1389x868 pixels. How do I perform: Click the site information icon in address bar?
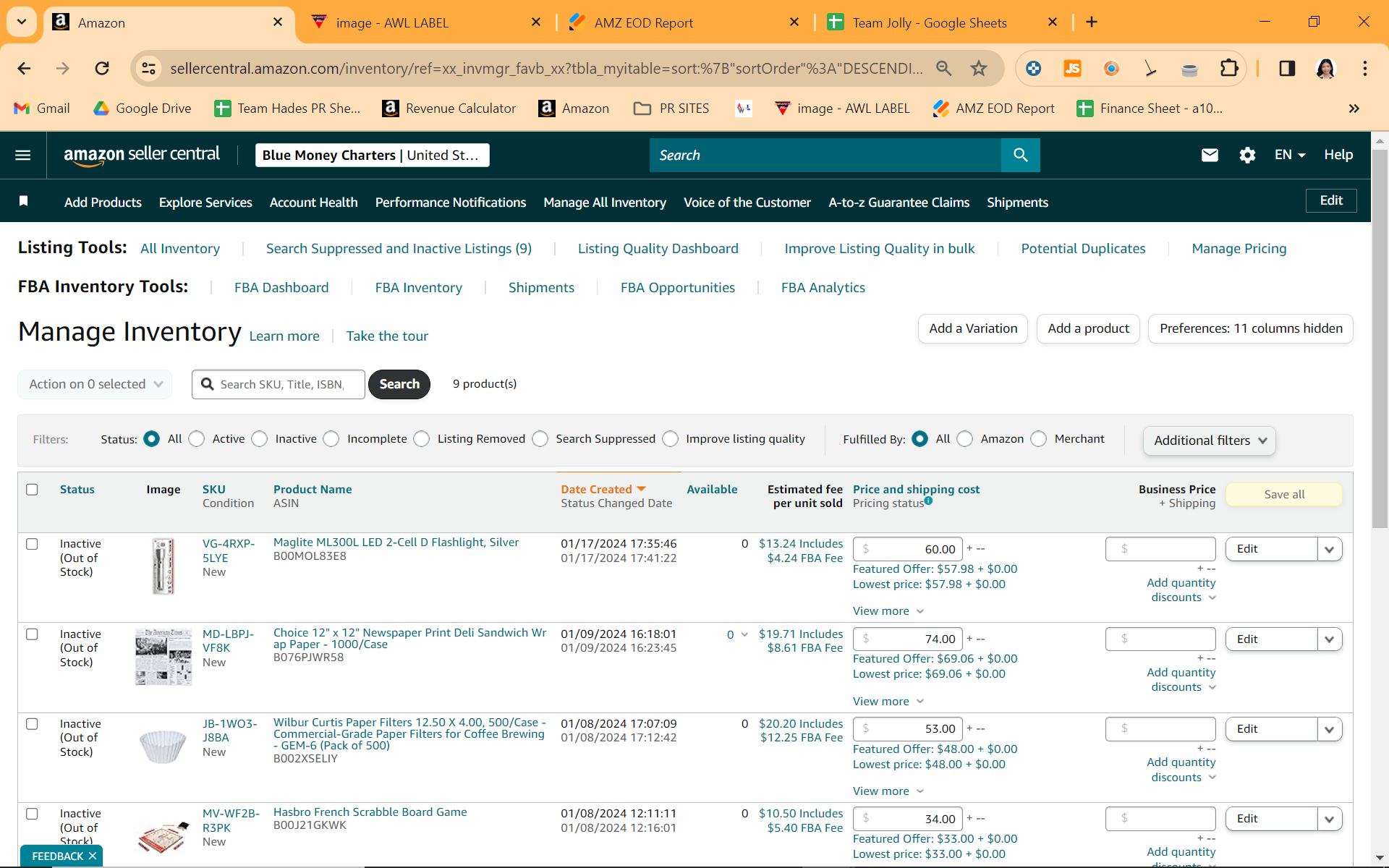point(148,68)
